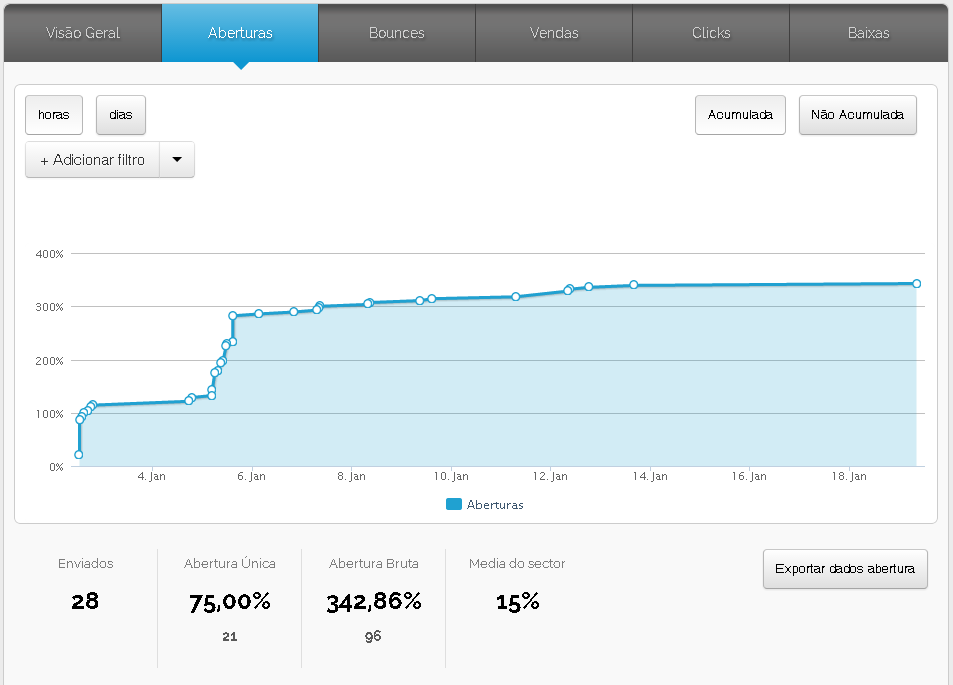The image size is (953, 685).
Task: Open the Clicks tab
Action: point(711,33)
